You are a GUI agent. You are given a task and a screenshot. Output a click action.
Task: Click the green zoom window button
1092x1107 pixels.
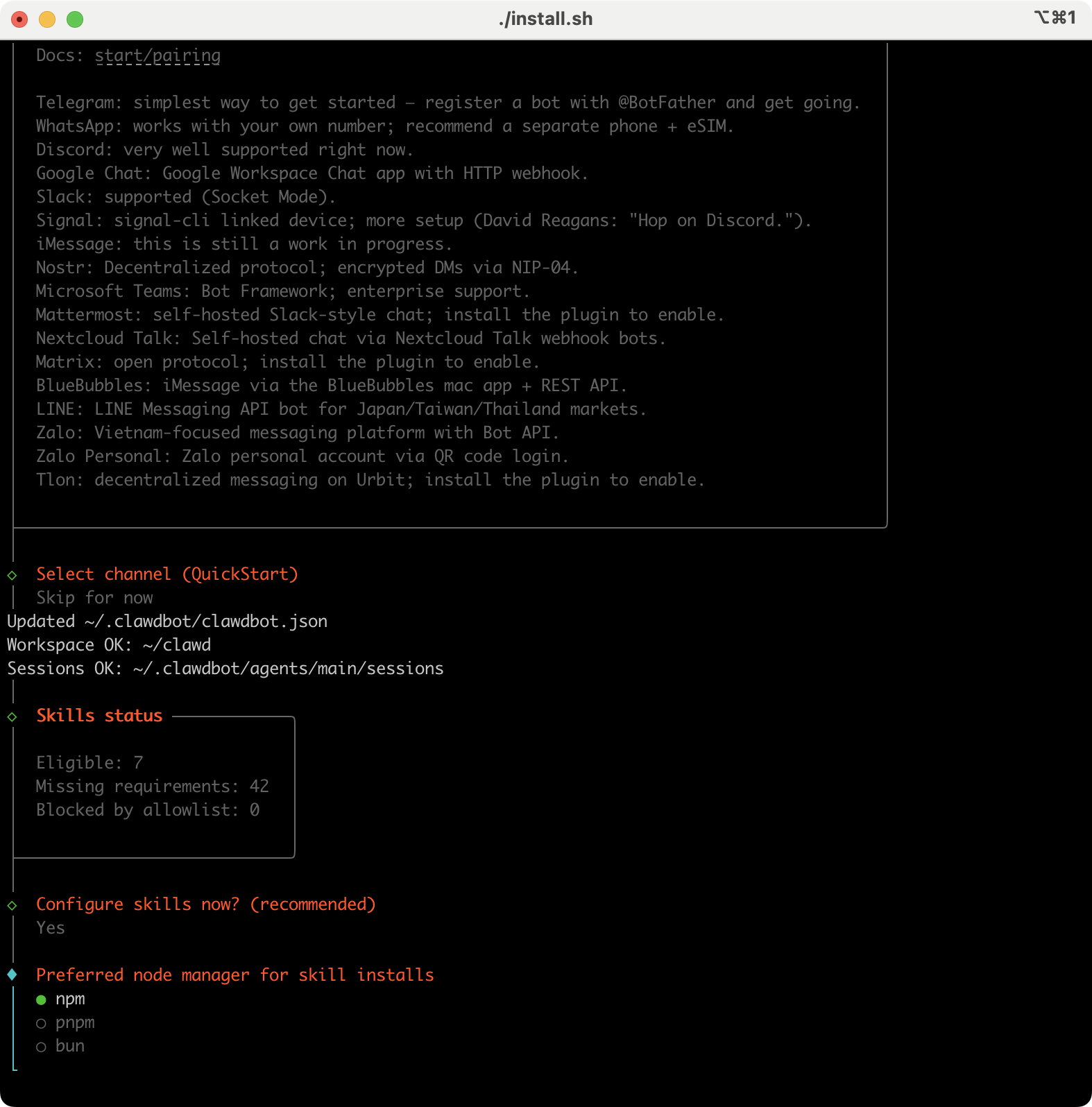(x=75, y=19)
